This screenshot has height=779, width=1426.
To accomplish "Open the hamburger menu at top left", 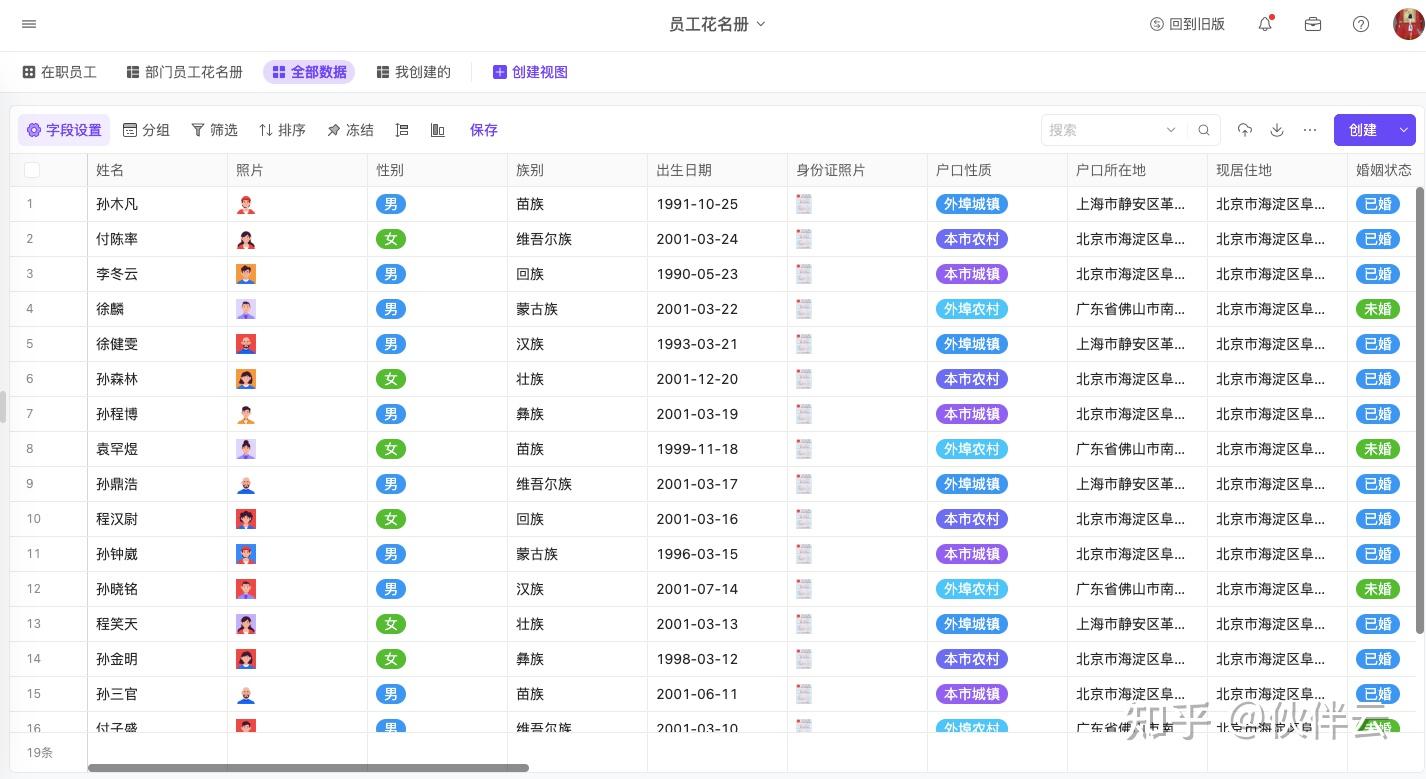I will coord(29,24).
